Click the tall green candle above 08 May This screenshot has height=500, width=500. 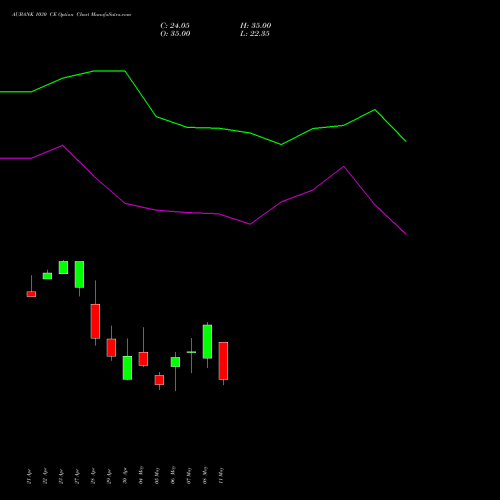(207, 342)
